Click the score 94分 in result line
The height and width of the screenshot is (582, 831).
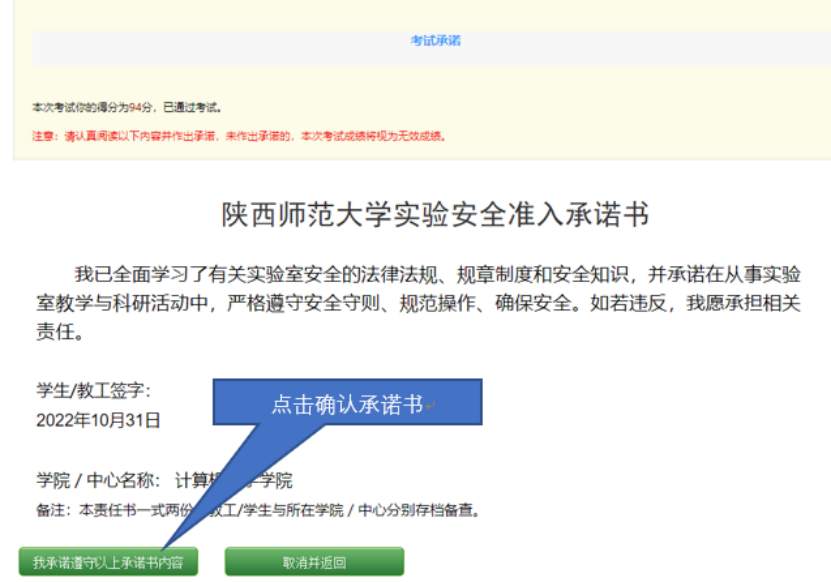141,107
